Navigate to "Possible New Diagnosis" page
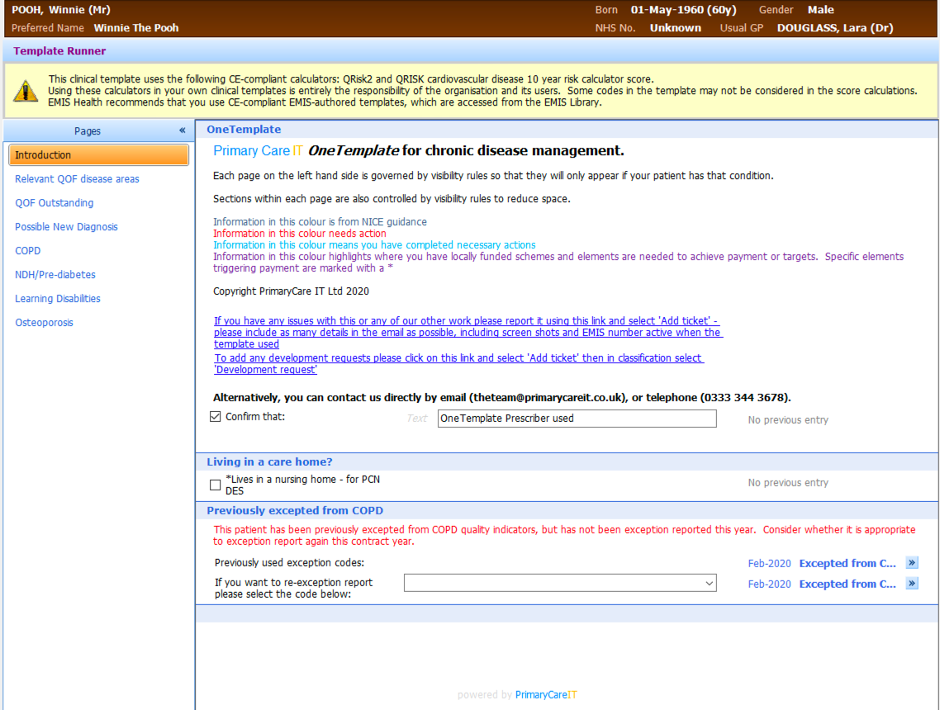The height and width of the screenshot is (710, 941). point(66,226)
